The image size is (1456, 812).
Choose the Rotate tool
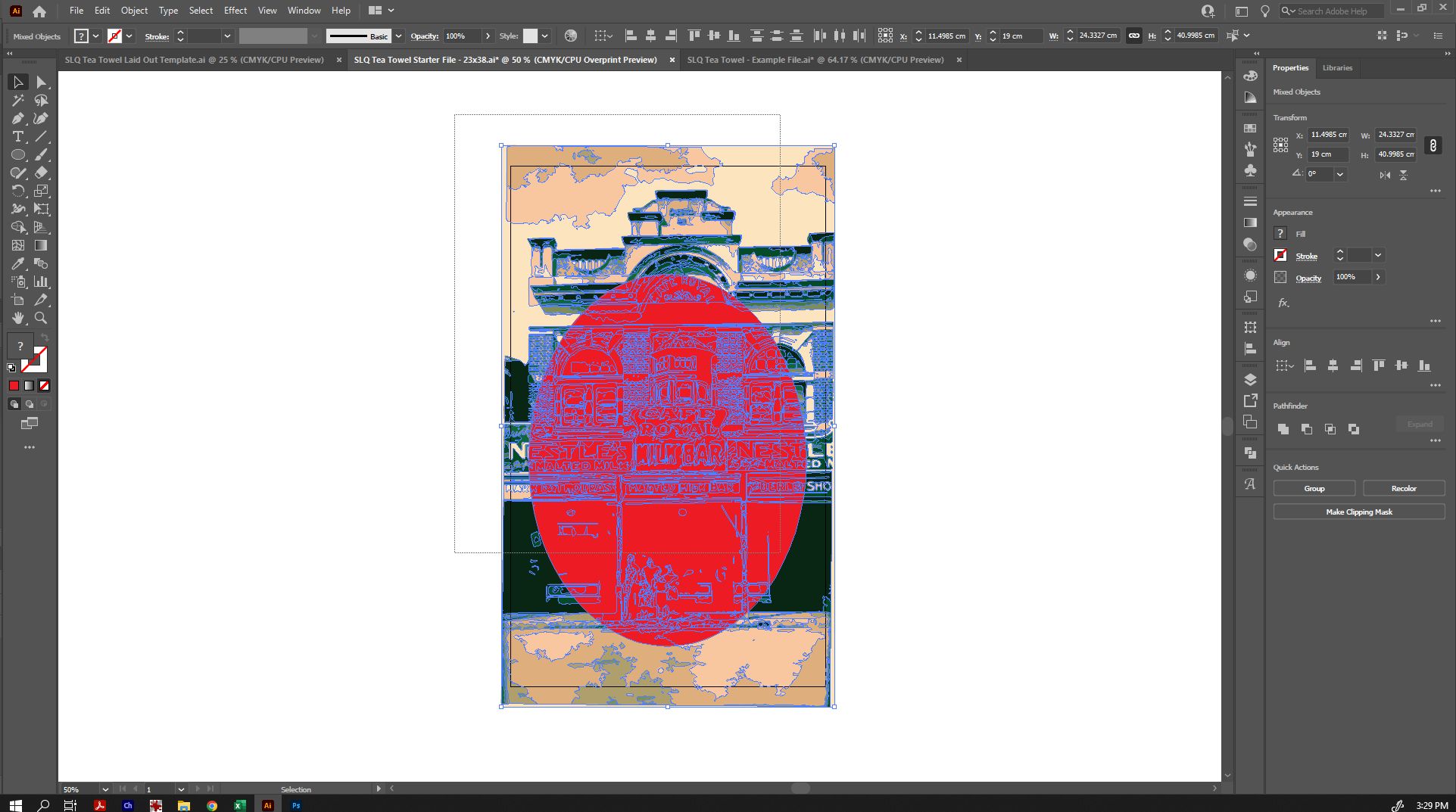pos(18,191)
